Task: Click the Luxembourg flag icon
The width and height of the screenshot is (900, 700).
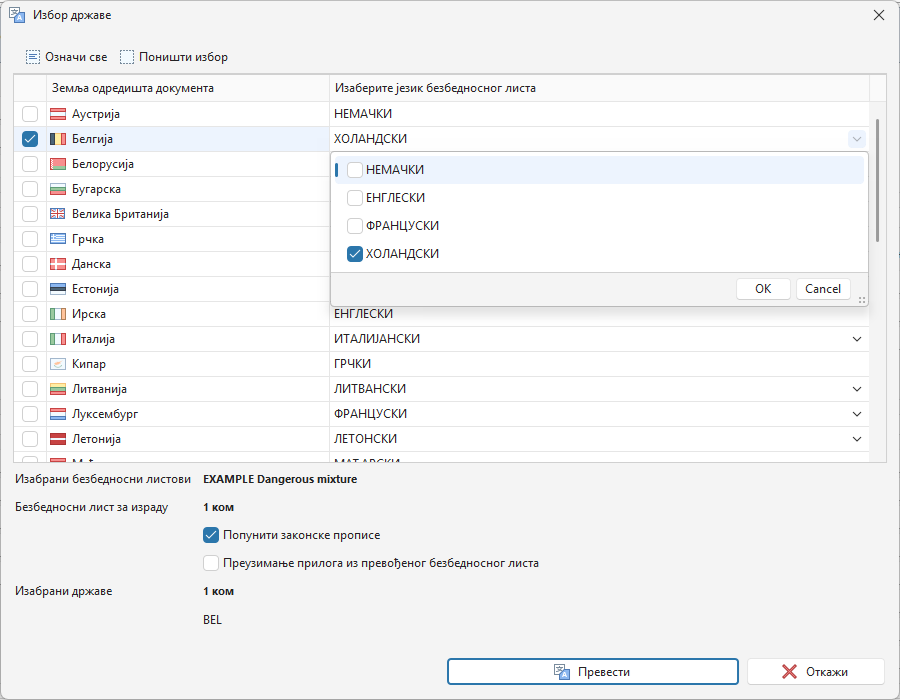Action: (58, 414)
